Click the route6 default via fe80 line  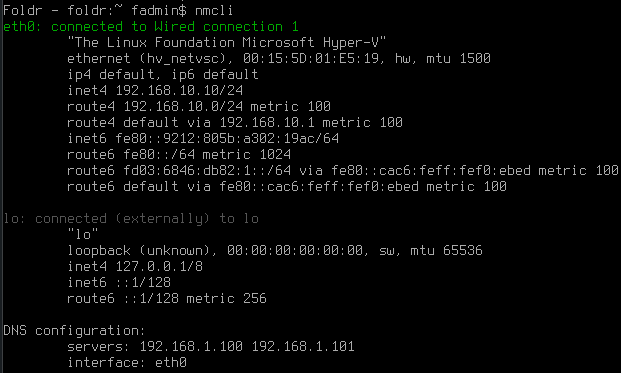287,186
